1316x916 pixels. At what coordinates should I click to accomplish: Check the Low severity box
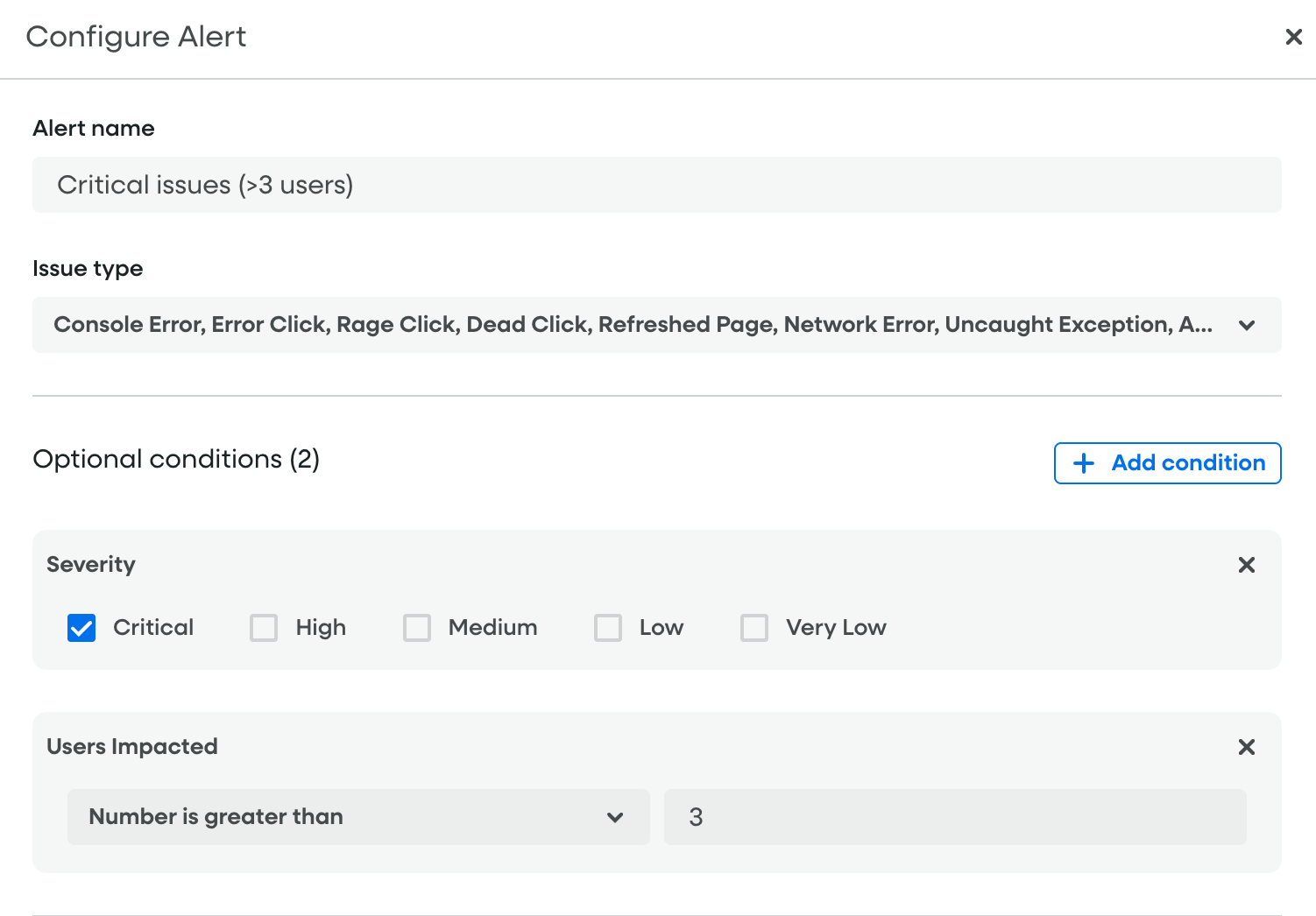(608, 628)
